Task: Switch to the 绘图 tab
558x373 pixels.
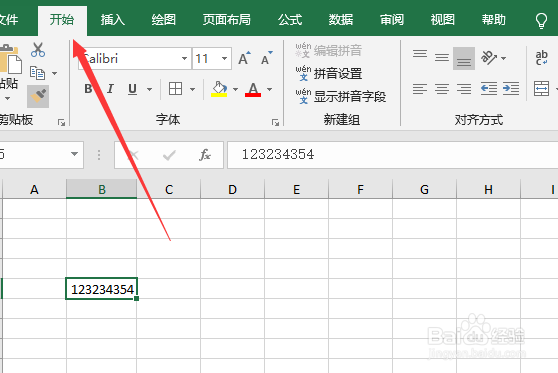Action: [164, 19]
